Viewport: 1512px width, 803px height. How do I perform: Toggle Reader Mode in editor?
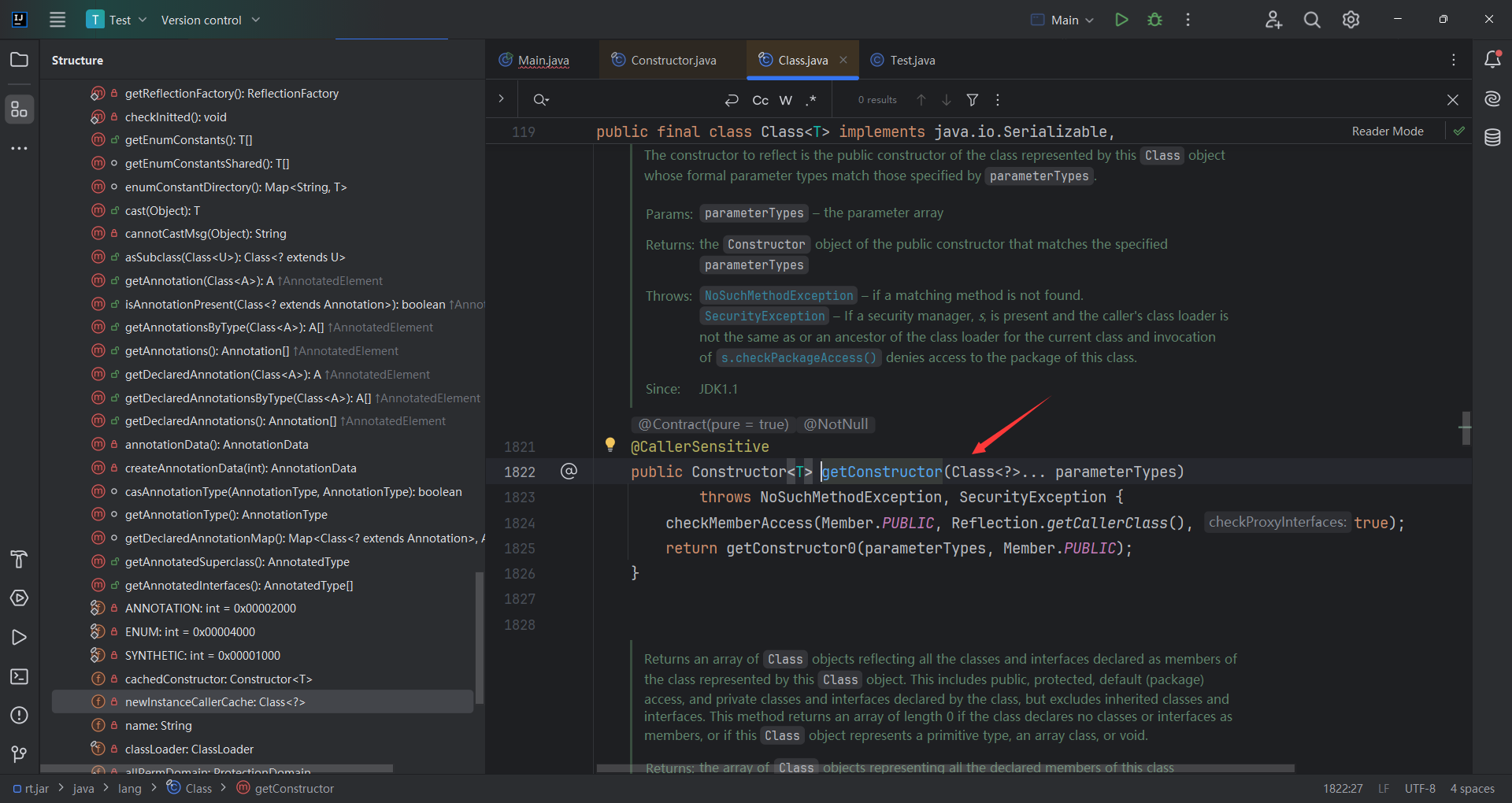pos(1388,131)
